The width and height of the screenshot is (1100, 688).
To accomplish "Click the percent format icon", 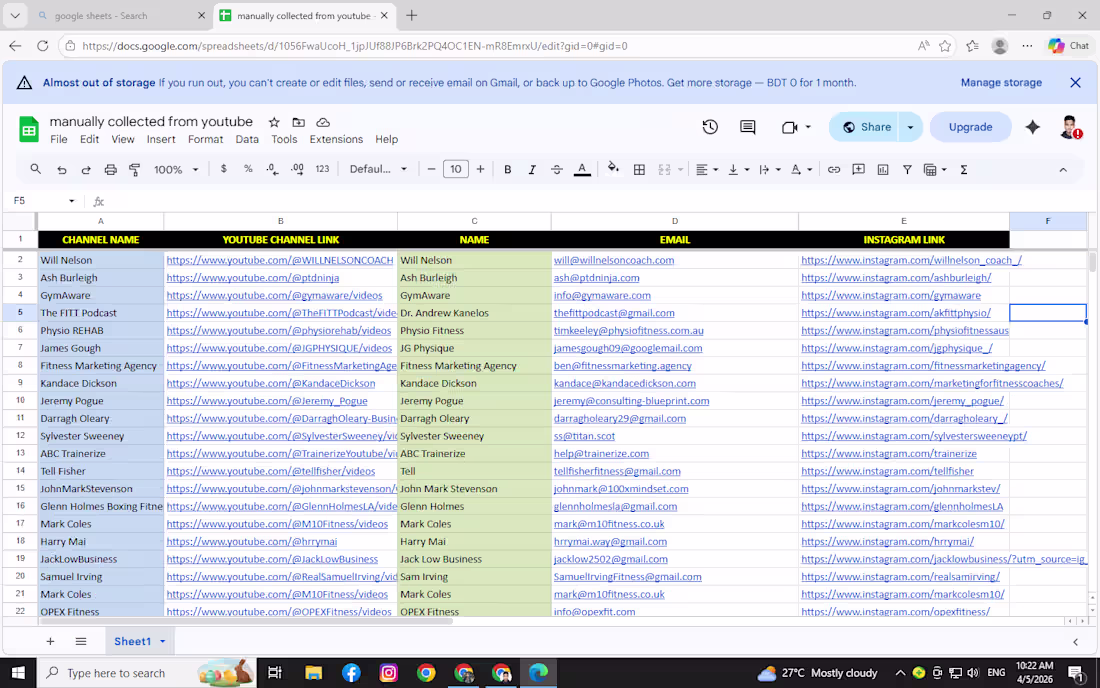I will [x=249, y=169].
